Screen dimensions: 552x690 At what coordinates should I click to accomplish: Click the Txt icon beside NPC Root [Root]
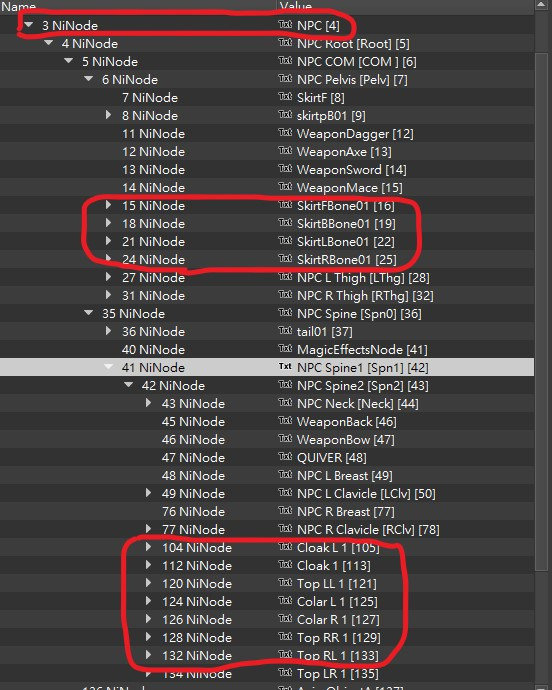(x=285, y=43)
